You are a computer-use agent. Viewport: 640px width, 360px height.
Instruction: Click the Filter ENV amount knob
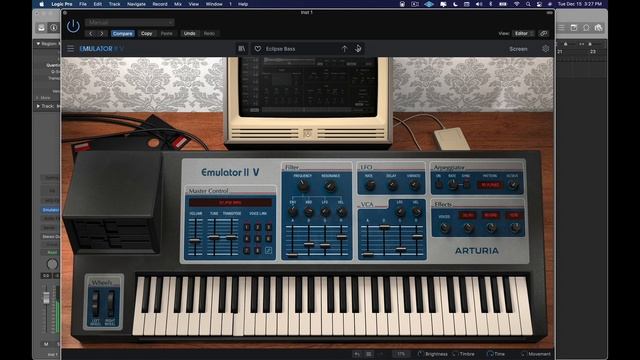tap(293, 211)
